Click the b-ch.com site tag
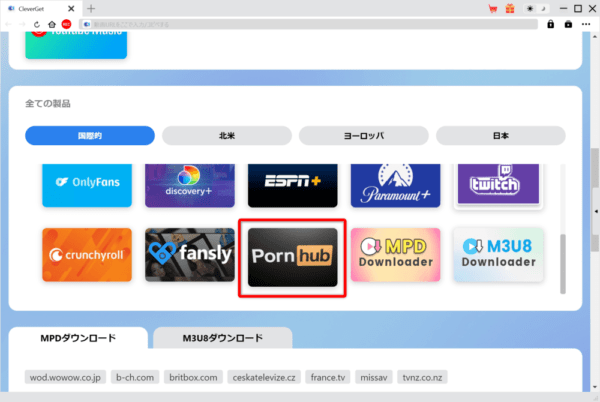This screenshot has width=600, height=402. (x=135, y=377)
